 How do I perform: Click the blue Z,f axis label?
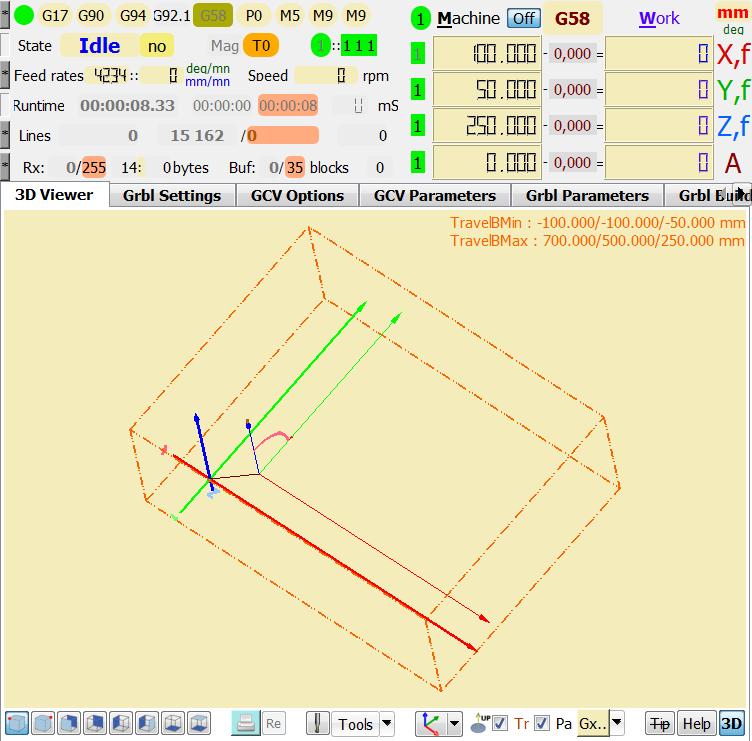point(733,127)
